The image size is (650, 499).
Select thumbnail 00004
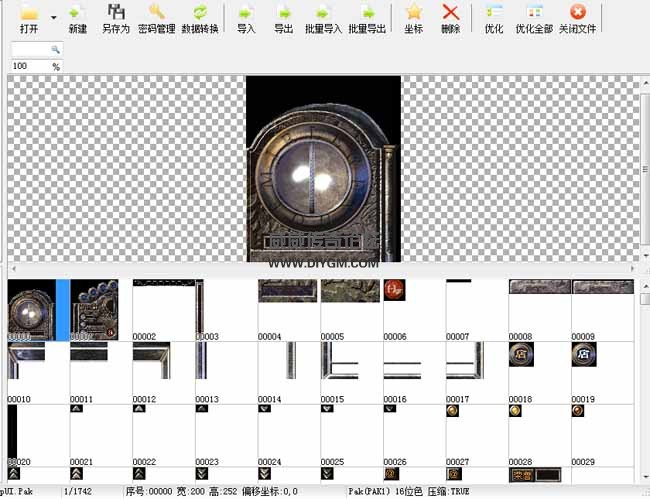[288, 310]
